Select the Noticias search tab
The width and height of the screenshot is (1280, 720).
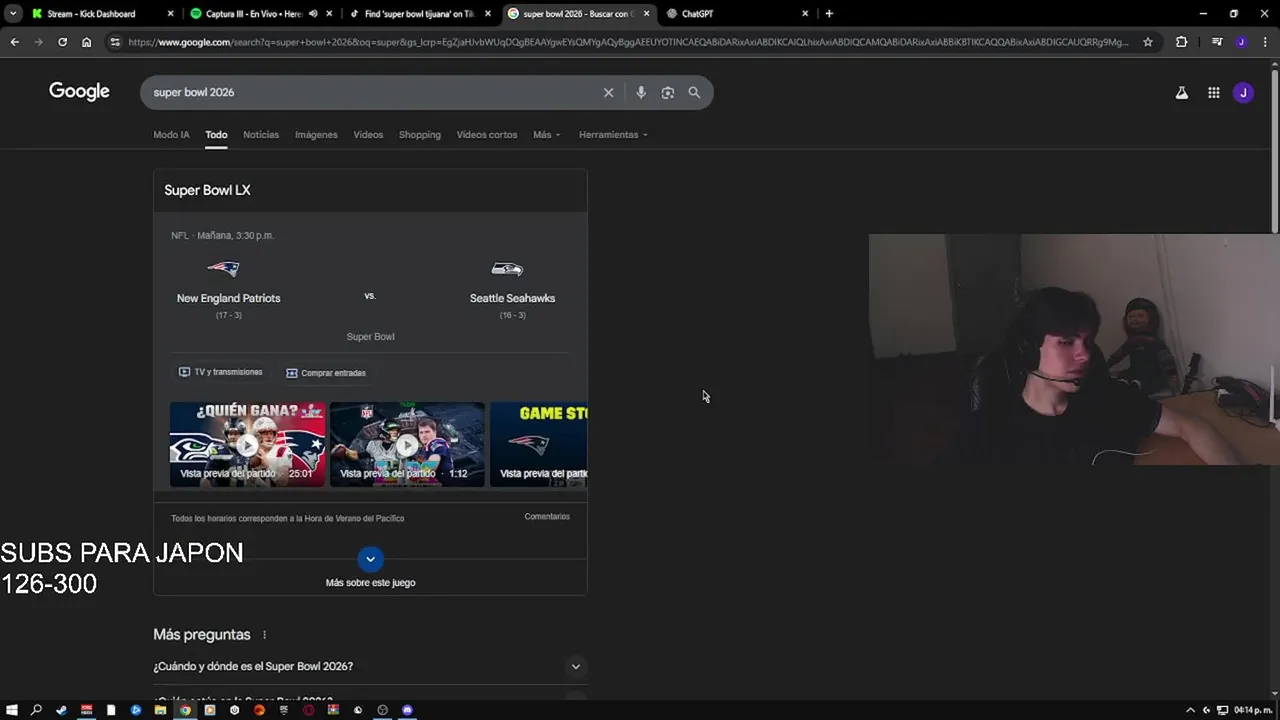pos(261,135)
